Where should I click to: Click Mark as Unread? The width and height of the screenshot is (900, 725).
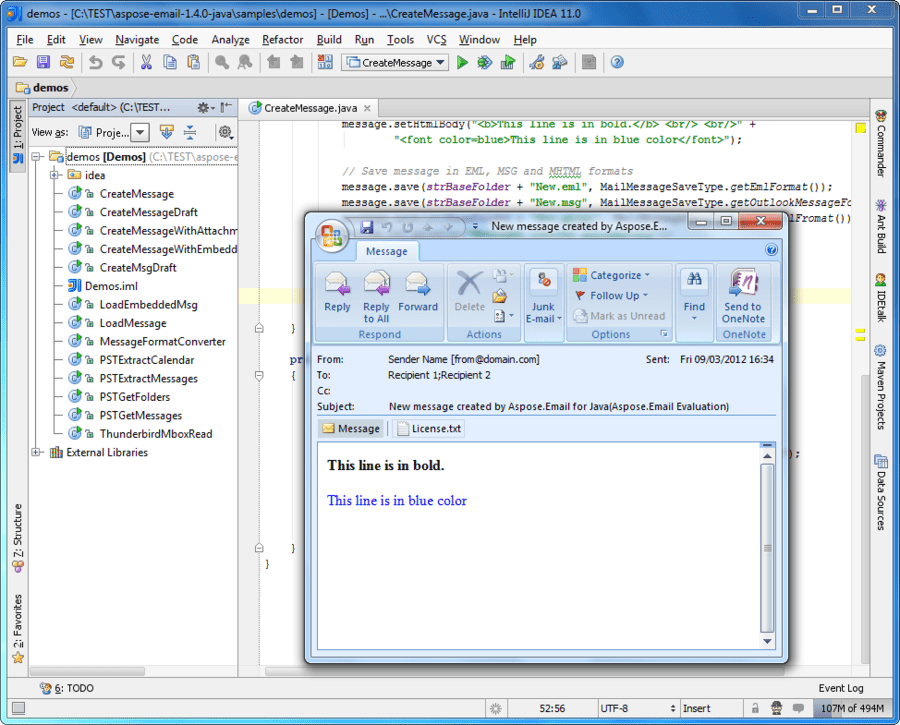620,316
